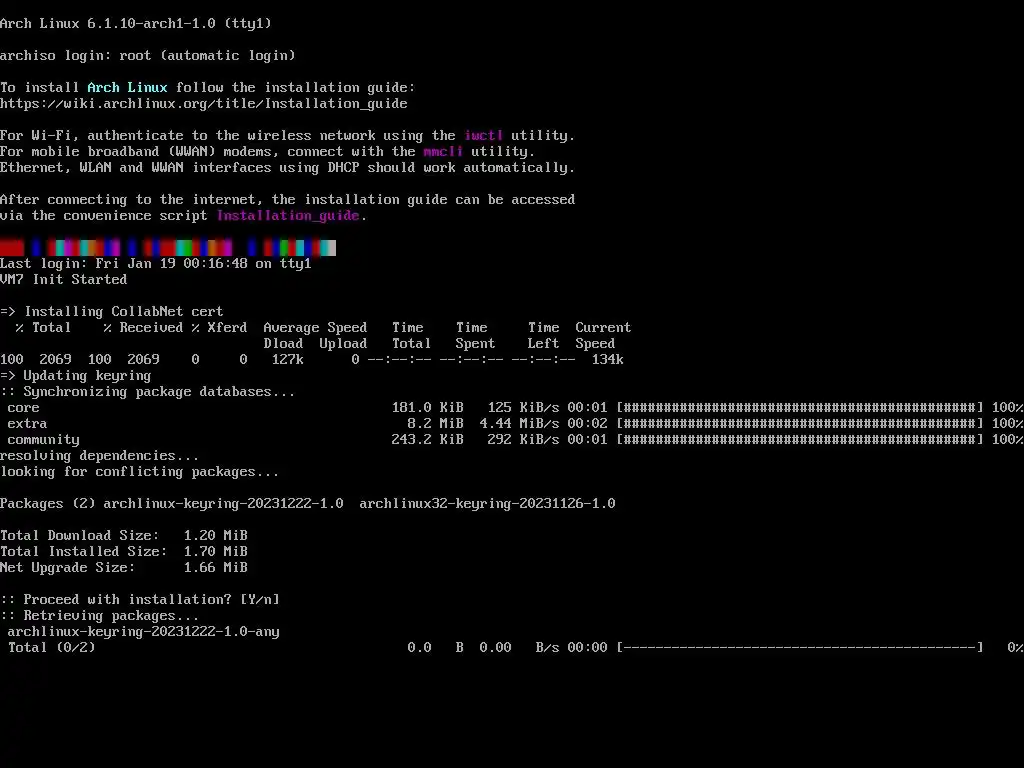This screenshot has height=768, width=1024.
Task: Click archlinux-keyring-20231222-1.0 in Packages line
Action: (223, 504)
